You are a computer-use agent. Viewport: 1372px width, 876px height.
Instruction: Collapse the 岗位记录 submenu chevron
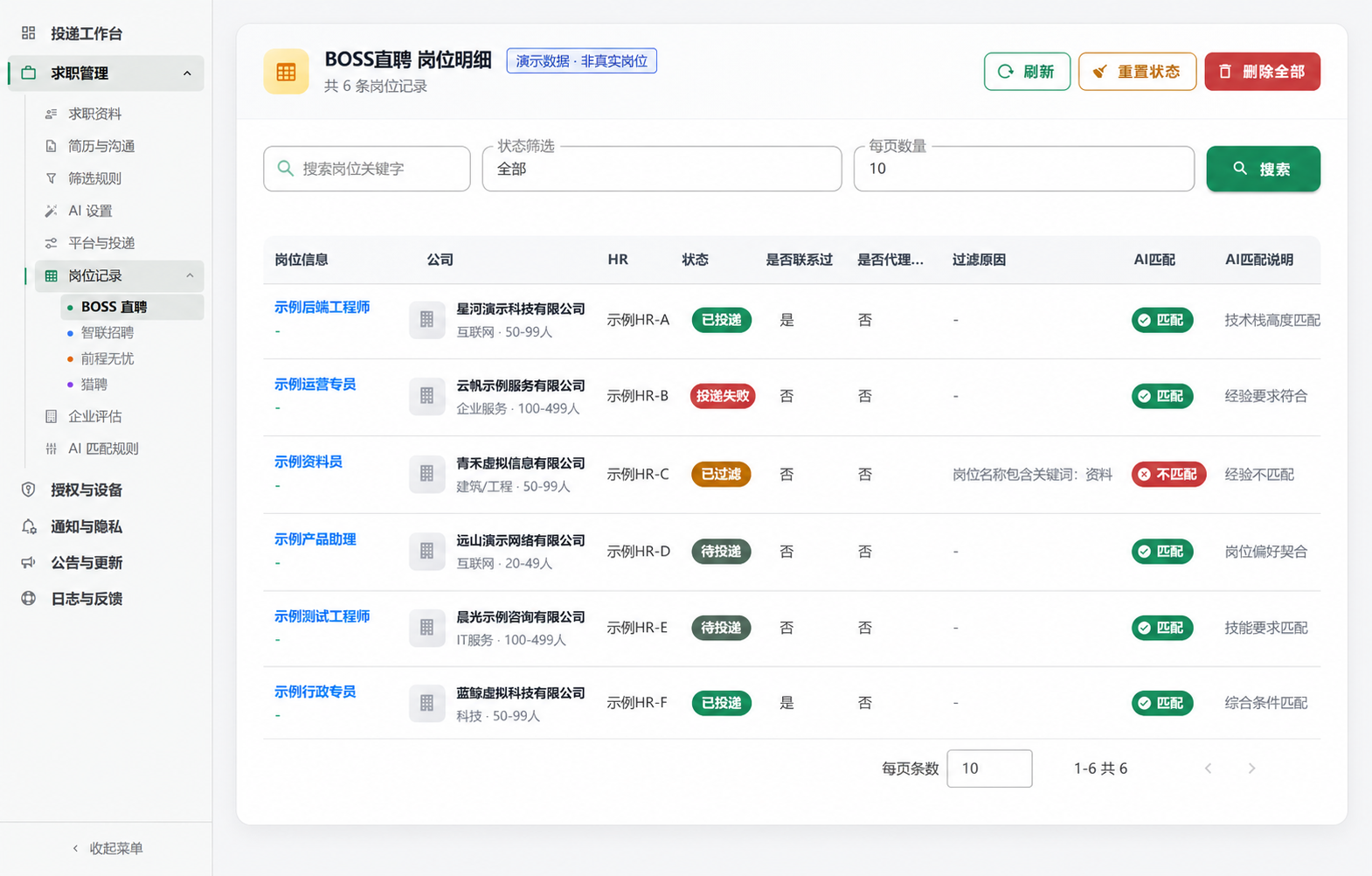(190, 275)
